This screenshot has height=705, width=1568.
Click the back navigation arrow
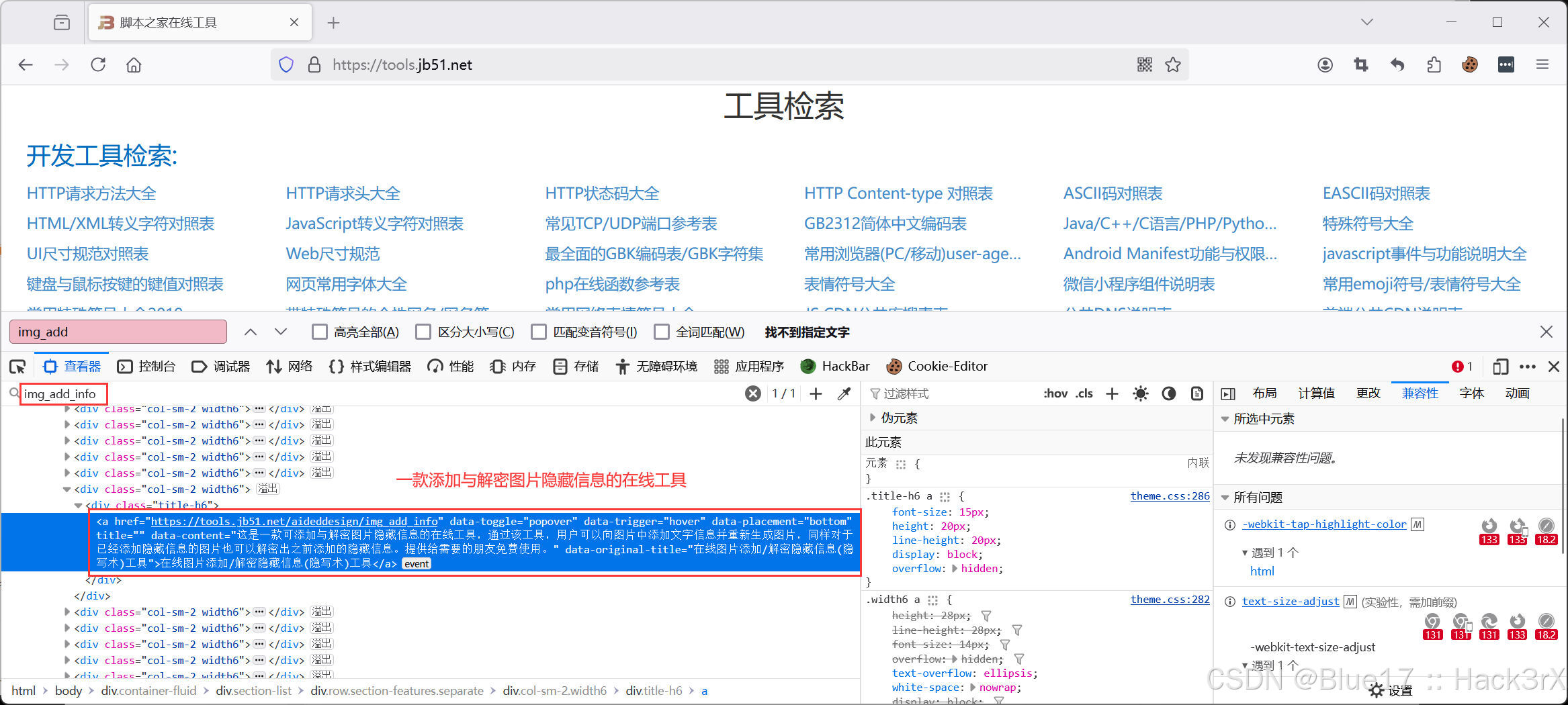tap(26, 64)
